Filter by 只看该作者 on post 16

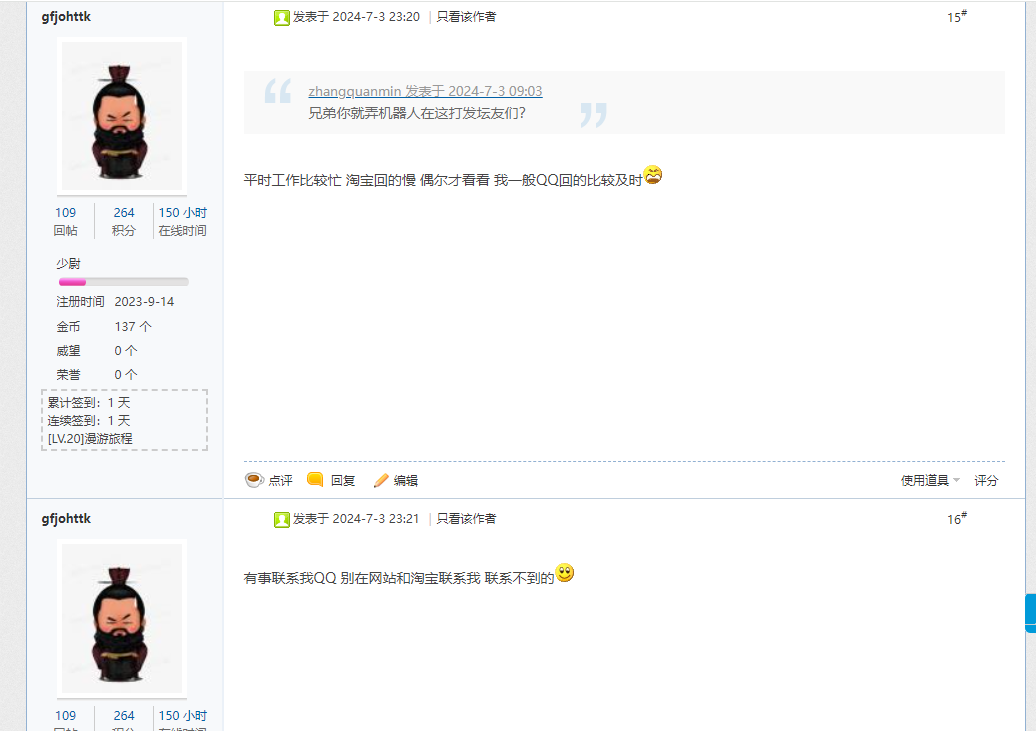(x=466, y=519)
